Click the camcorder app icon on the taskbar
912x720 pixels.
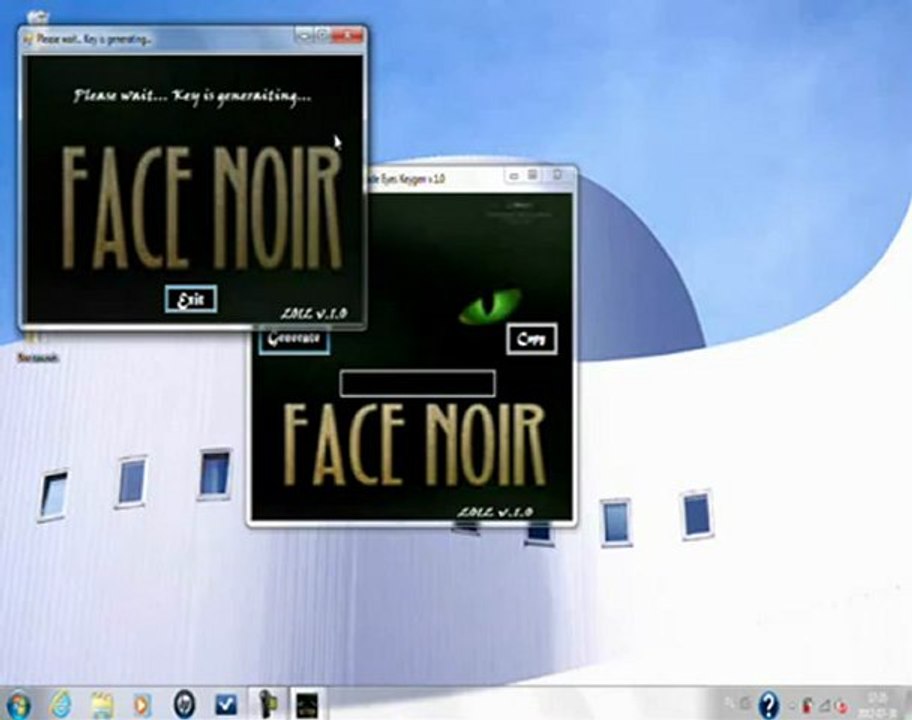(x=267, y=704)
